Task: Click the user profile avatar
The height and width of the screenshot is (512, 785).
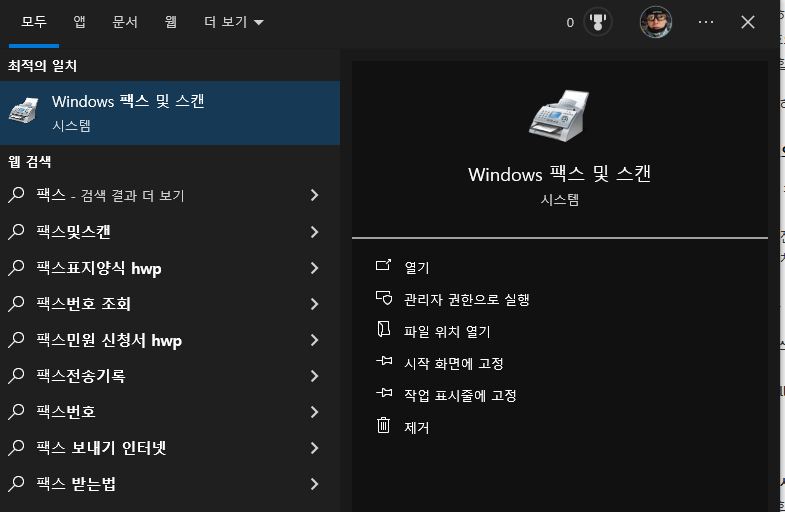Action: [x=656, y=22]
